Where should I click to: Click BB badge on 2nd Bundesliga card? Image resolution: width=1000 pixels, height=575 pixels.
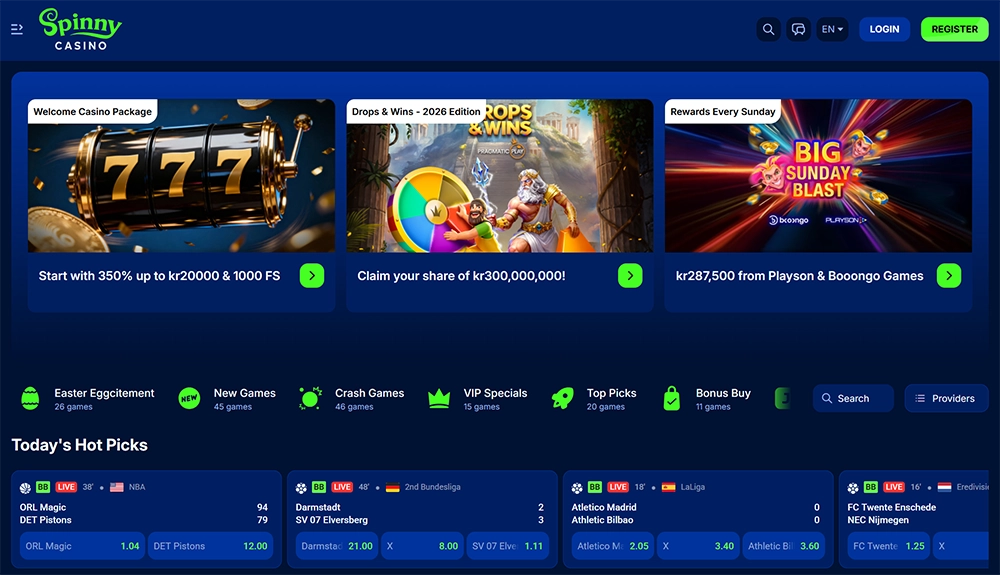(x=319, y=487)
